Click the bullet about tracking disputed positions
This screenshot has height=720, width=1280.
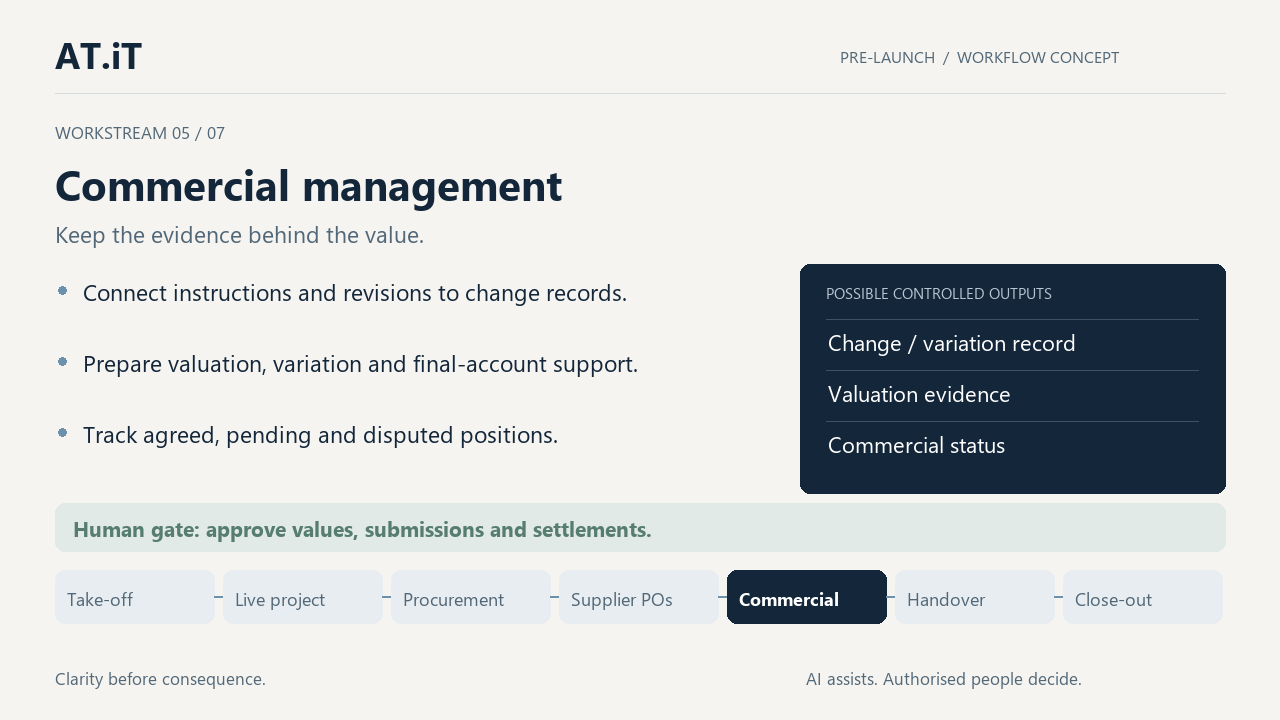click(320, 435)
